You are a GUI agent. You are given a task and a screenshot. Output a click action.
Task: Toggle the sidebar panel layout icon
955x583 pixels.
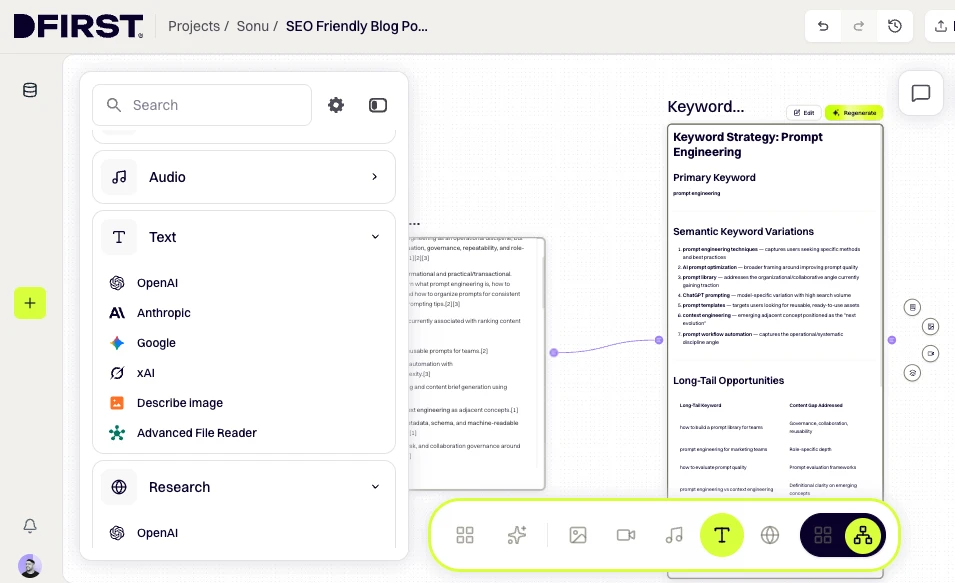(x=378, y=105)
